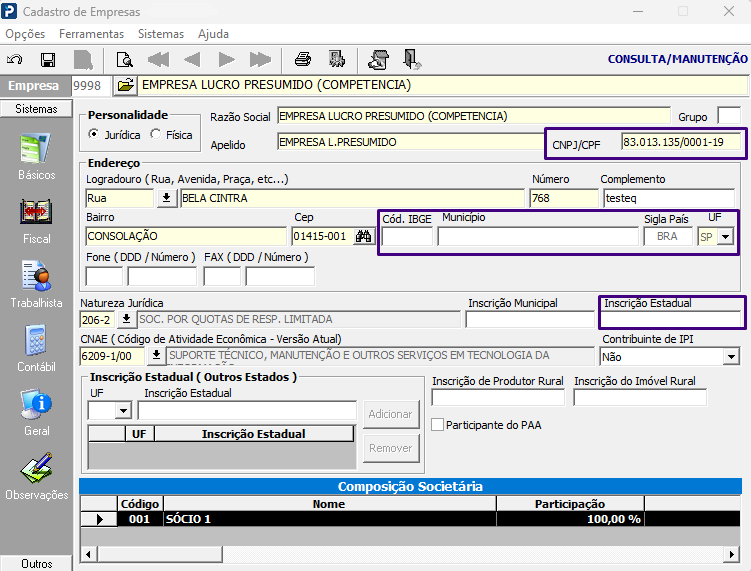Image resolution: width=751 pixels, height=571 pixels.
Task: Check the Participante do PAA checkbox
Action: 437,425
